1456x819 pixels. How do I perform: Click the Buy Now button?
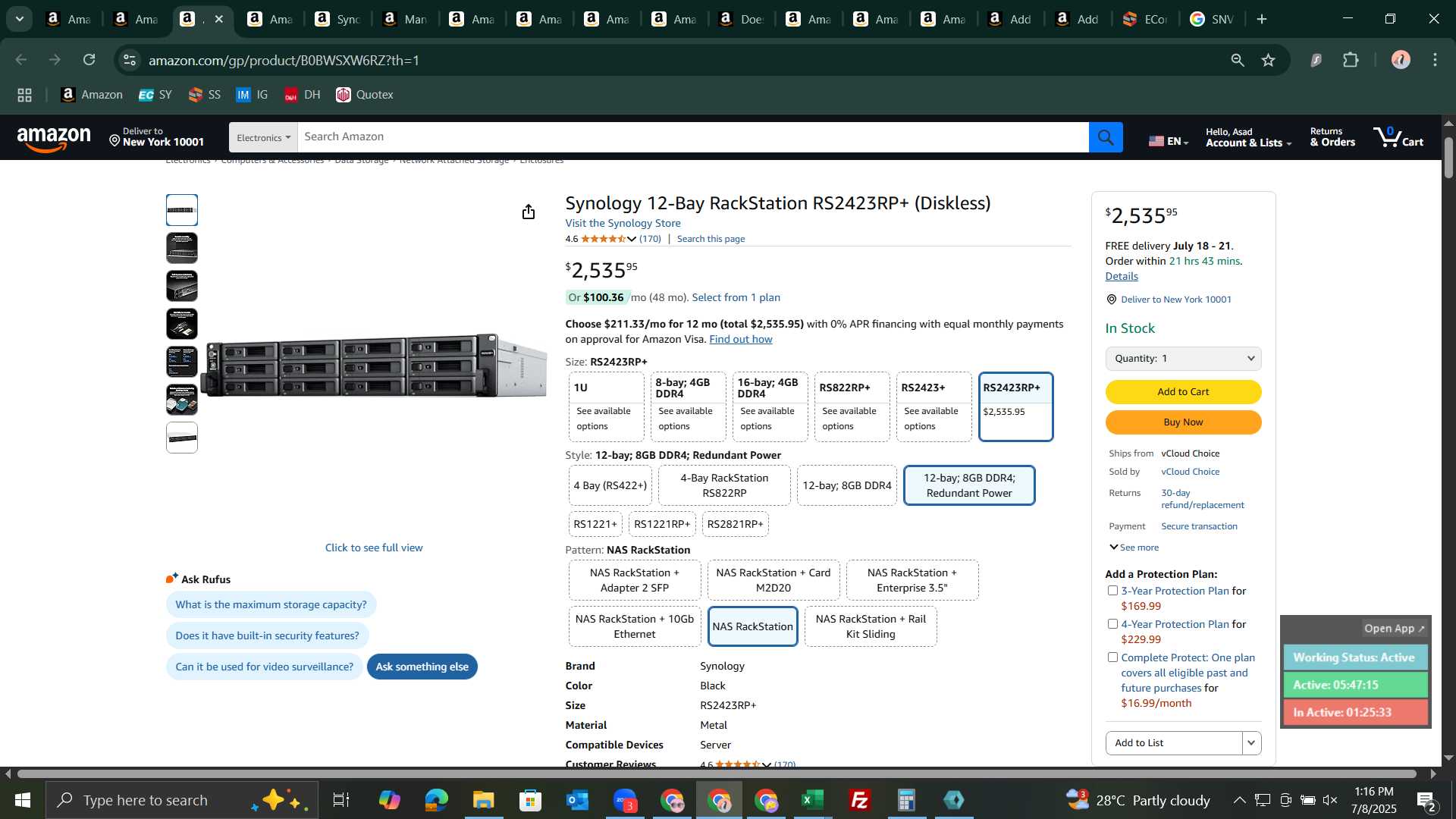click(1183, 422)
